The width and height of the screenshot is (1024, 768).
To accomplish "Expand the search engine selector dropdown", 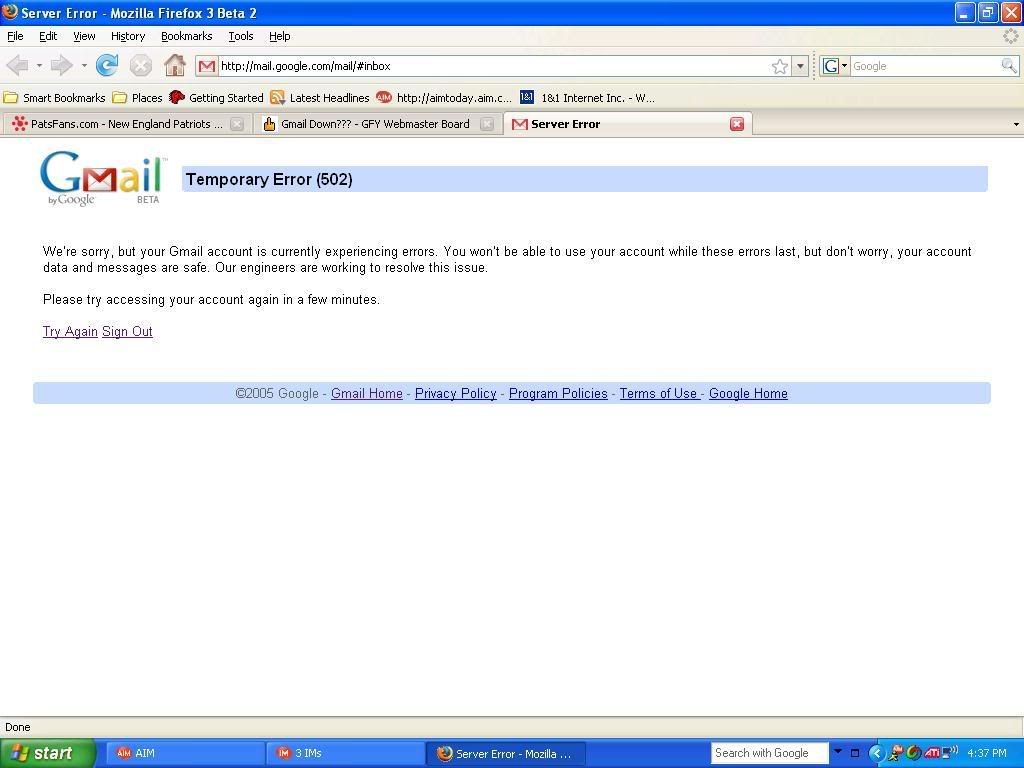I will (835, 66).
